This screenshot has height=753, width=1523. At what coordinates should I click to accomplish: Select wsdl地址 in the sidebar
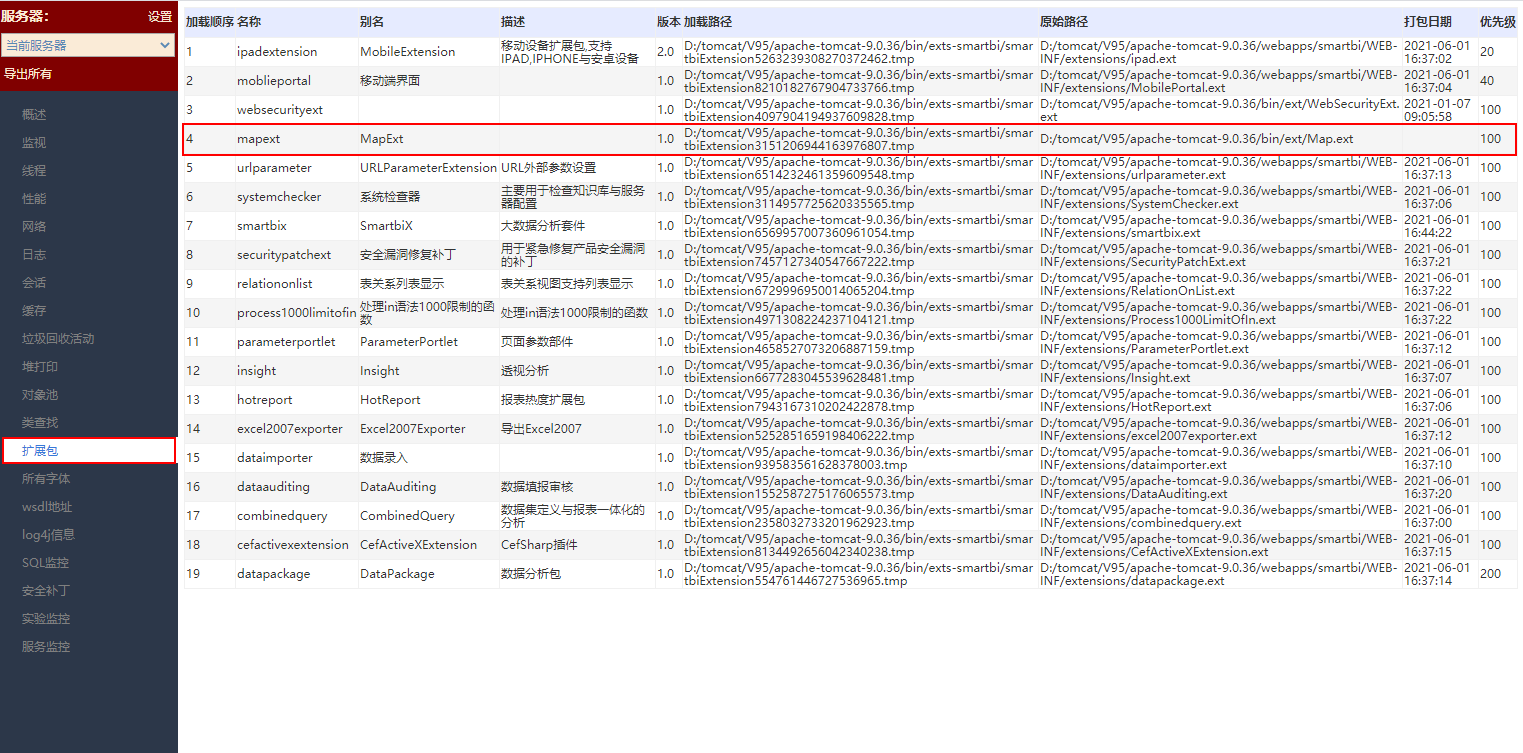[x=47, y=507]
